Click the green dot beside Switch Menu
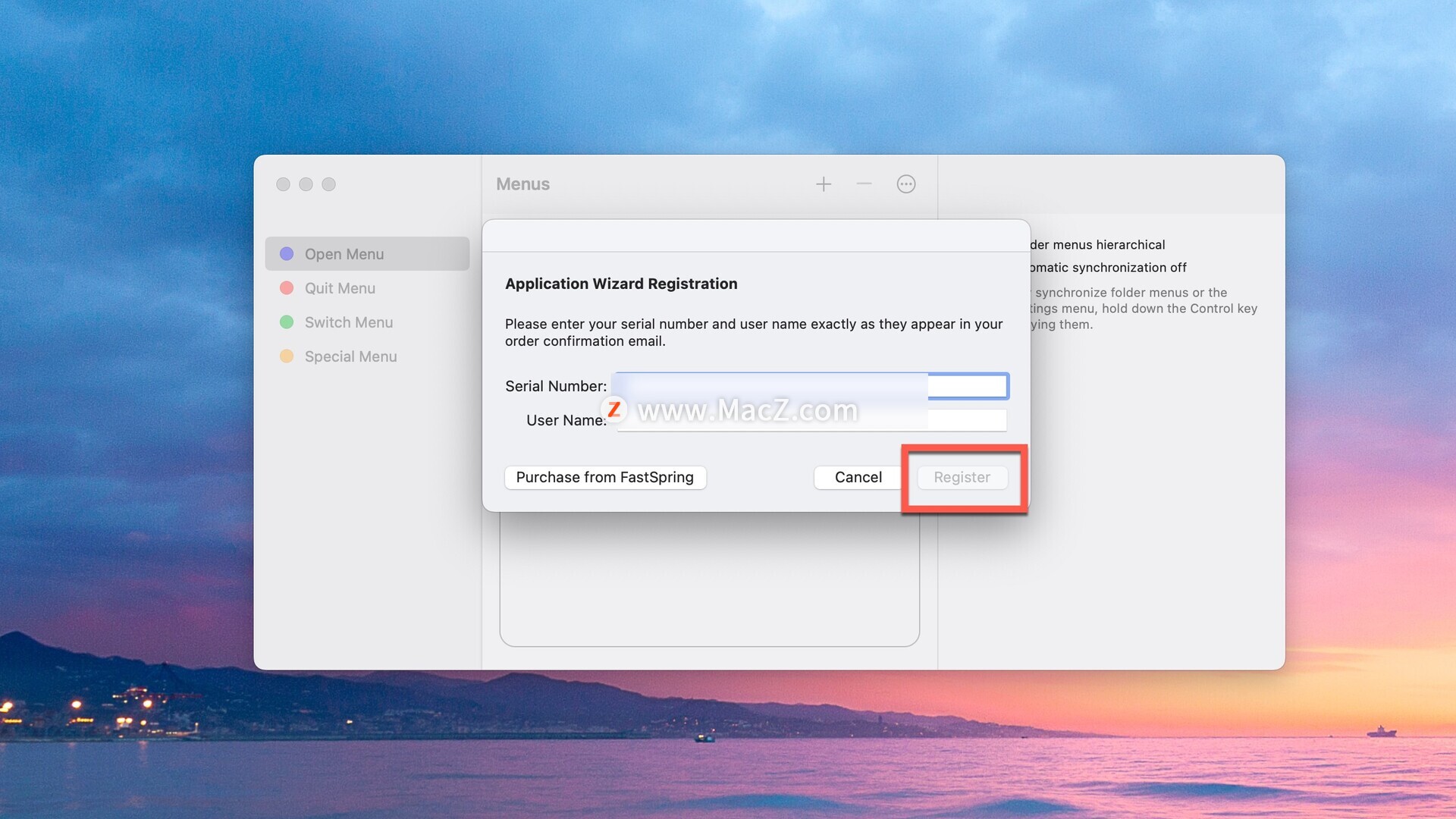 click(x=287, y=322)
